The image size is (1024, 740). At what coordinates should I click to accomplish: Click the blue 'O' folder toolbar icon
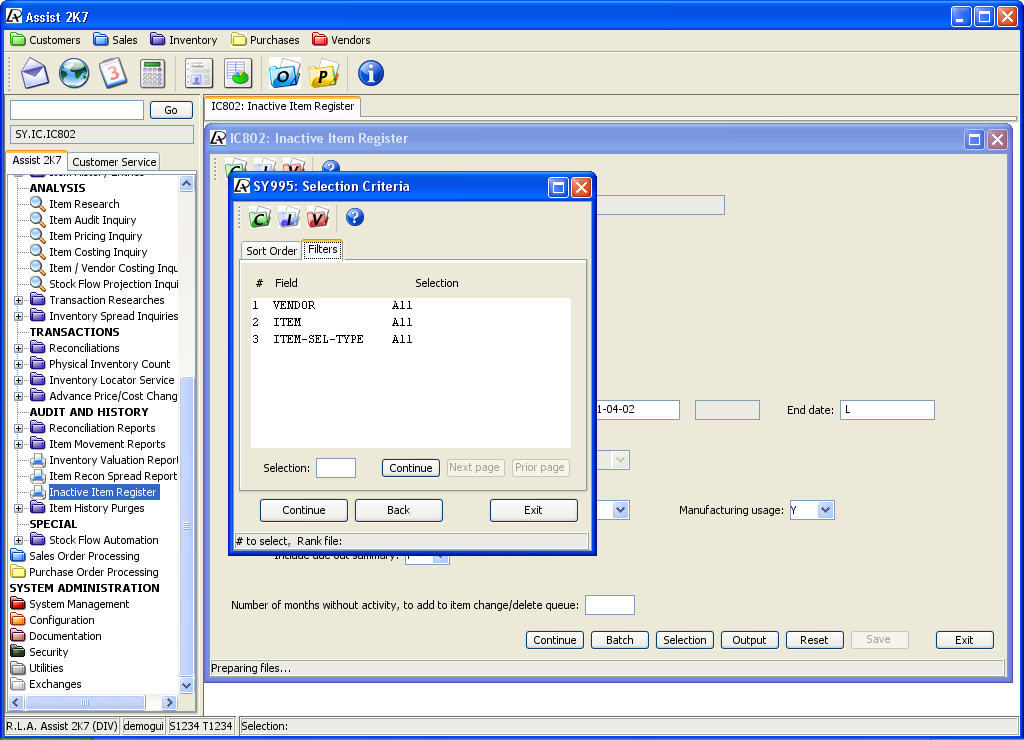click(x=285, y=74)
